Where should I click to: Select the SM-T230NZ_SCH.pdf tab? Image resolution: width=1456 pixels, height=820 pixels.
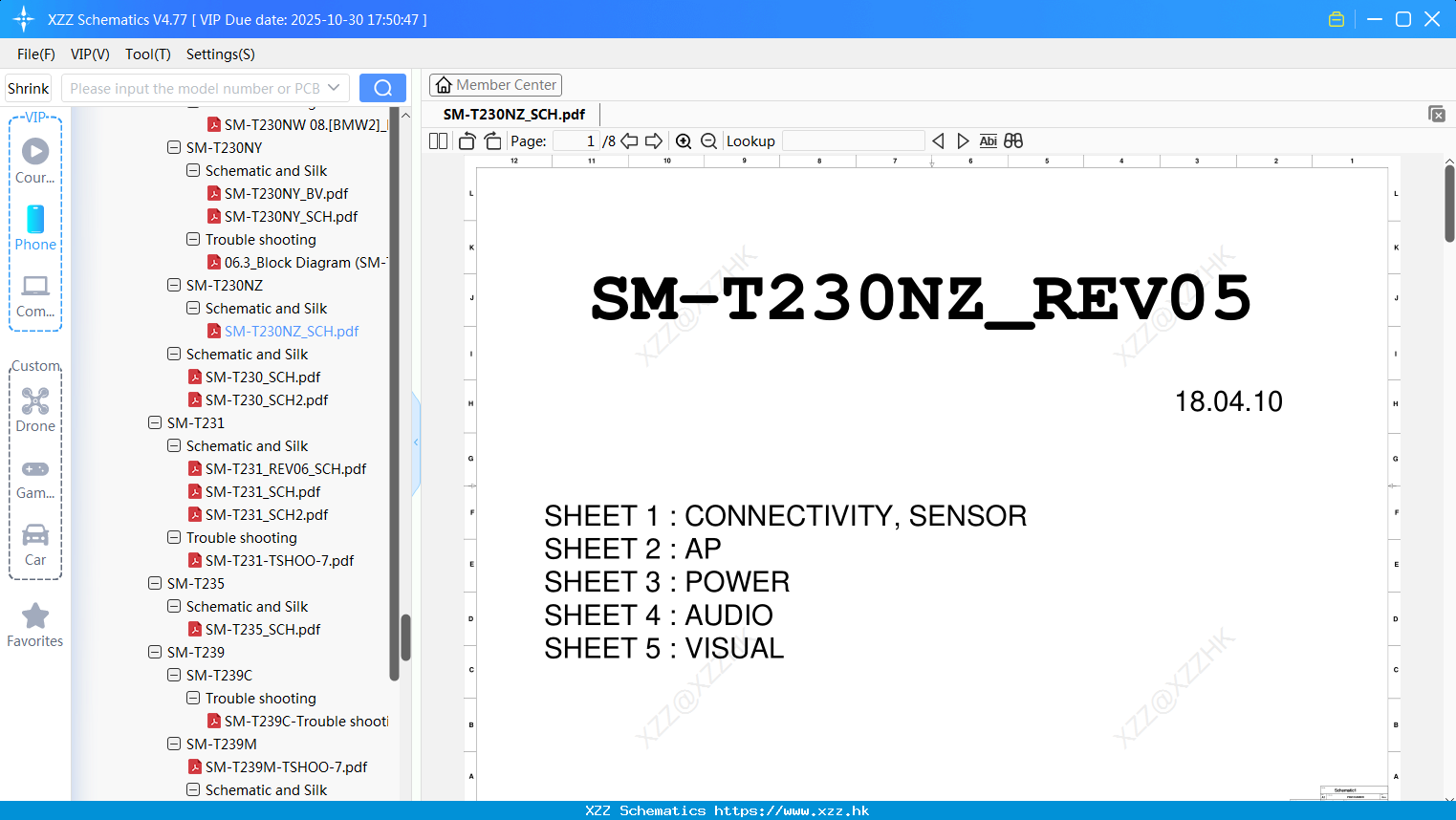pyautogui.click(x=514, y=114)
